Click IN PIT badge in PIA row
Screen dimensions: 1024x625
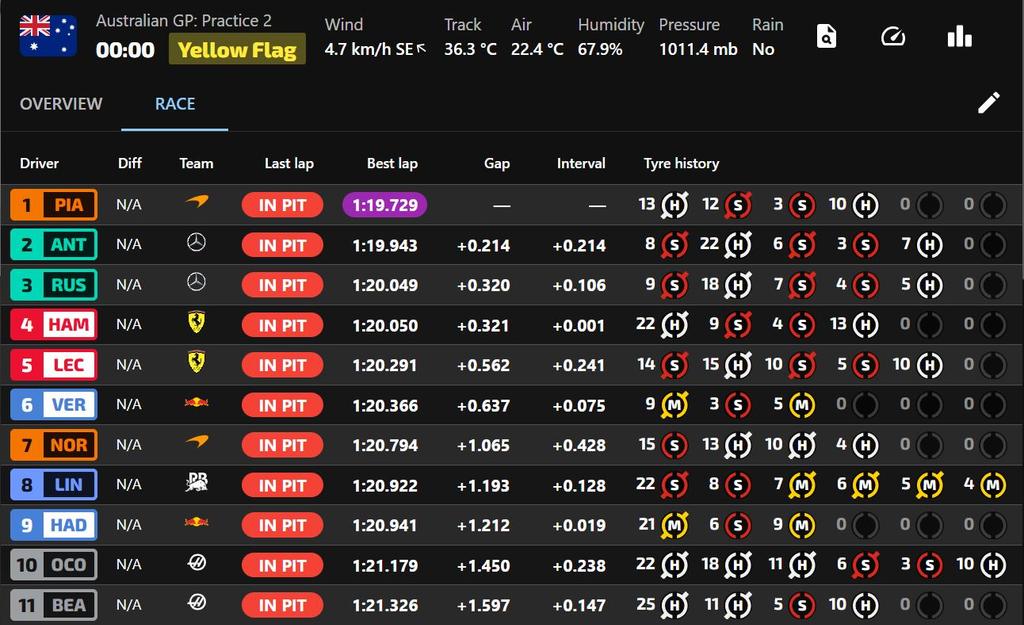pos(282,205)
